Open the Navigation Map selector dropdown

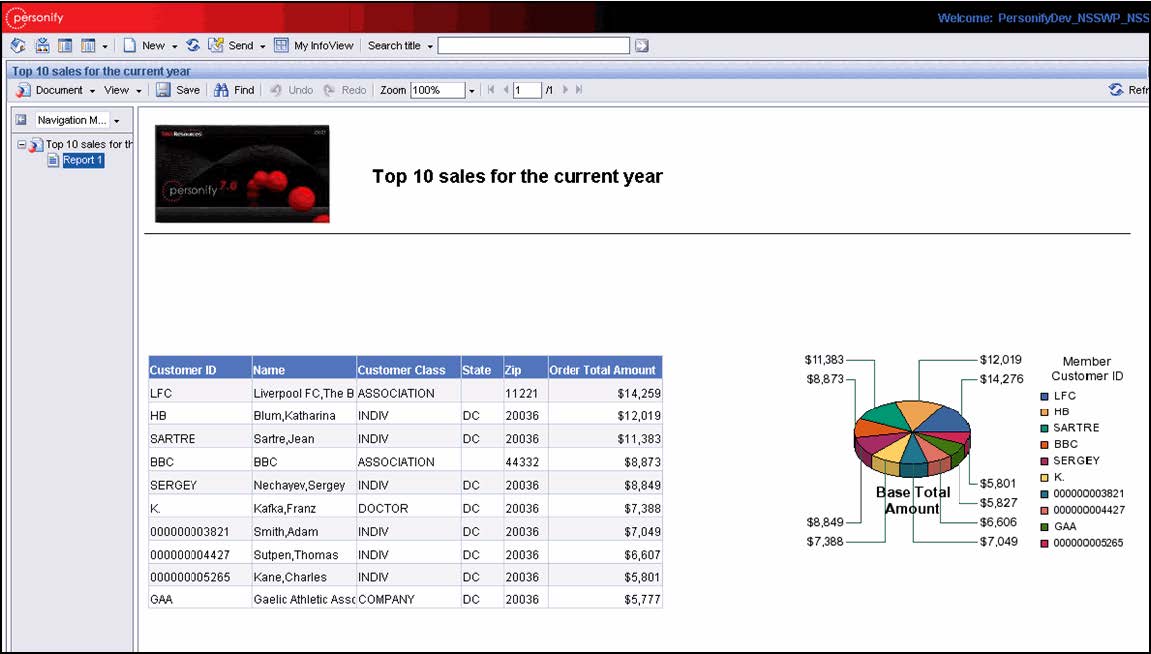pos(116,121)
